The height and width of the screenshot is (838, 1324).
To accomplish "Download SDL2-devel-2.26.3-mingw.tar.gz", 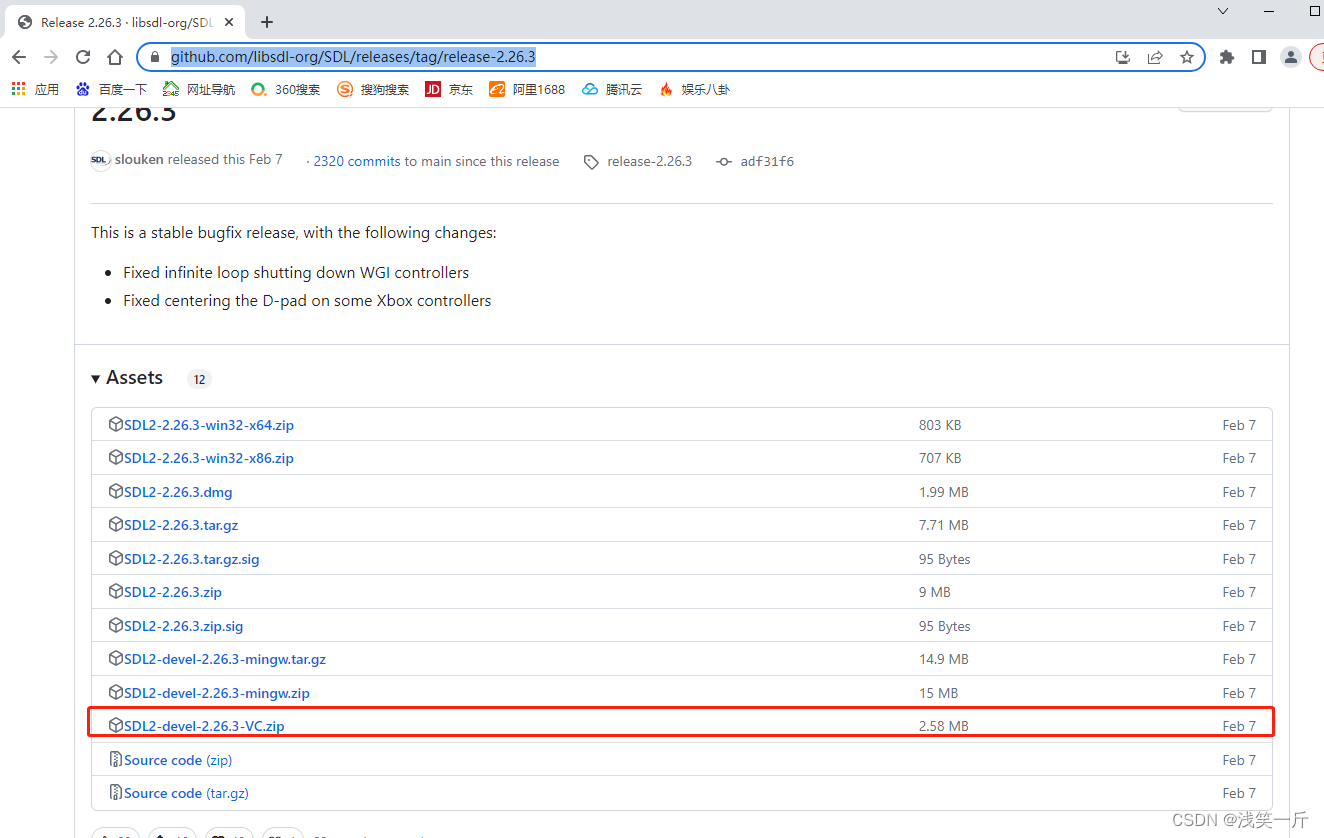I will tap(225, 659).
